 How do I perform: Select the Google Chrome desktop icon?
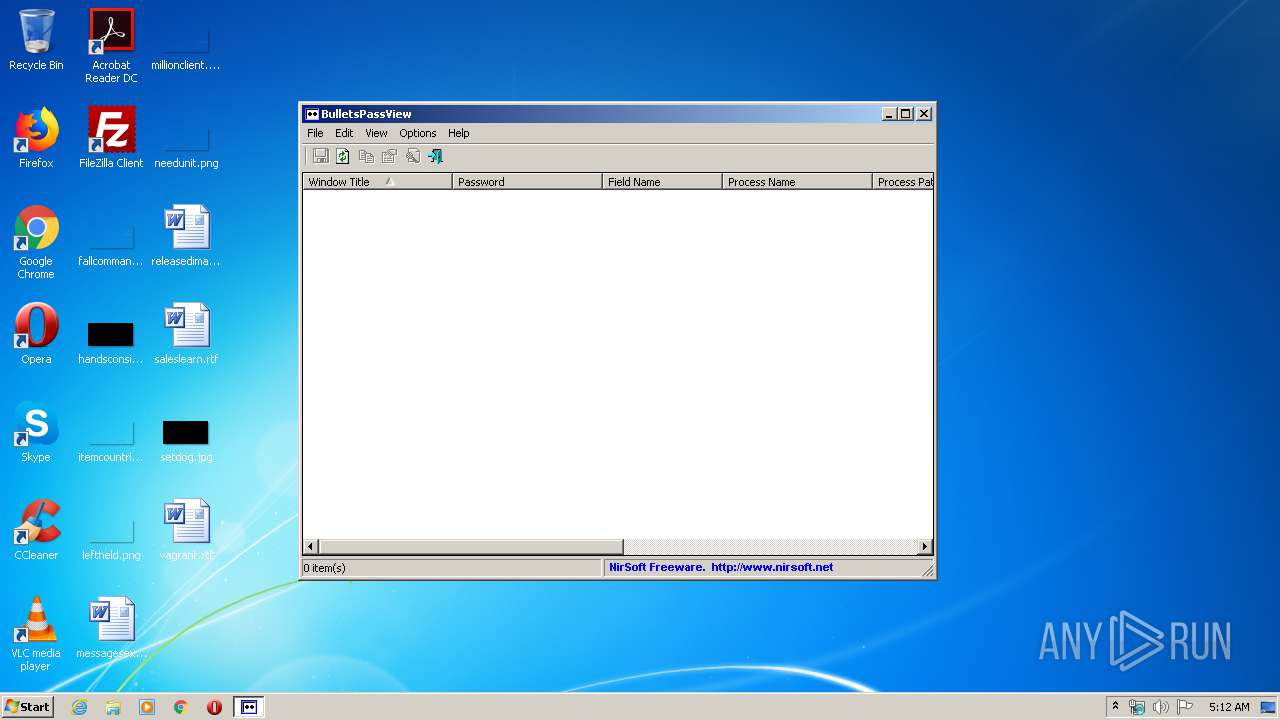[36, 243]
